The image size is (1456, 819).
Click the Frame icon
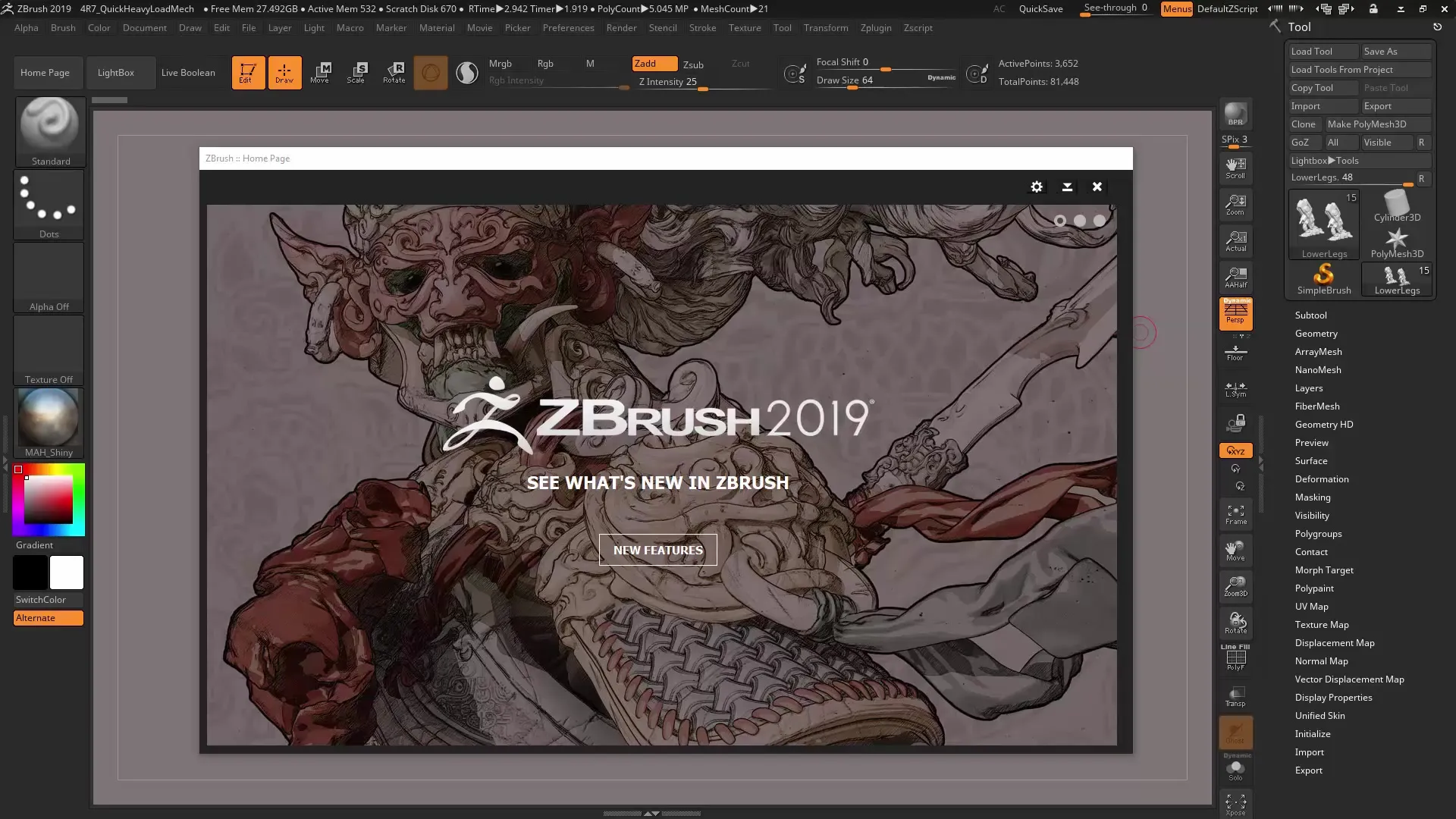click(x=1235, y=514)
